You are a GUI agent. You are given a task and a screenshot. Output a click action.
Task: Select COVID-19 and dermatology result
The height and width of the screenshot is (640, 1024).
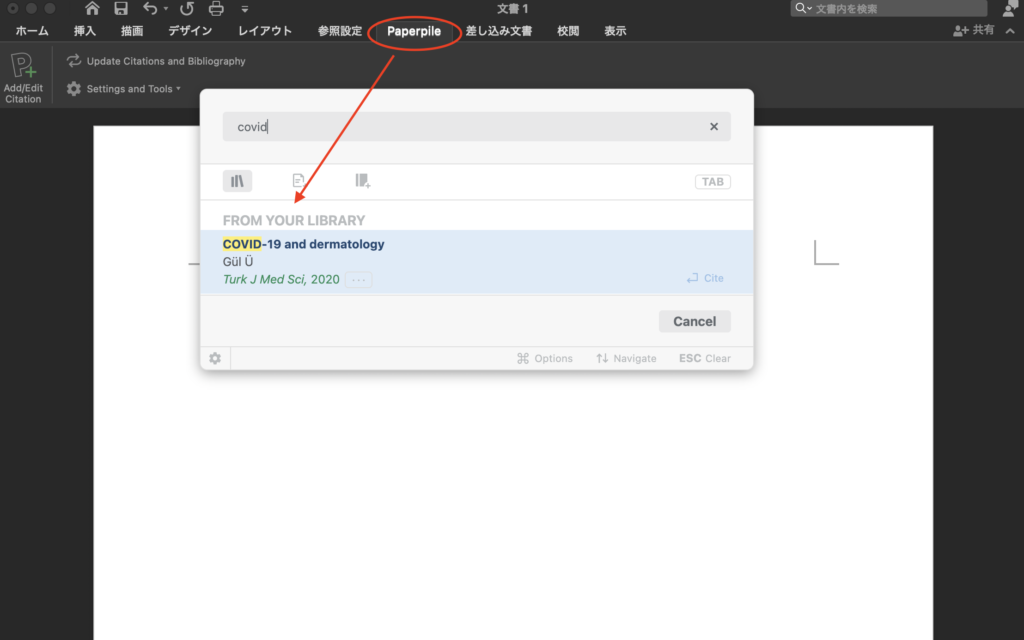point(477,262)
